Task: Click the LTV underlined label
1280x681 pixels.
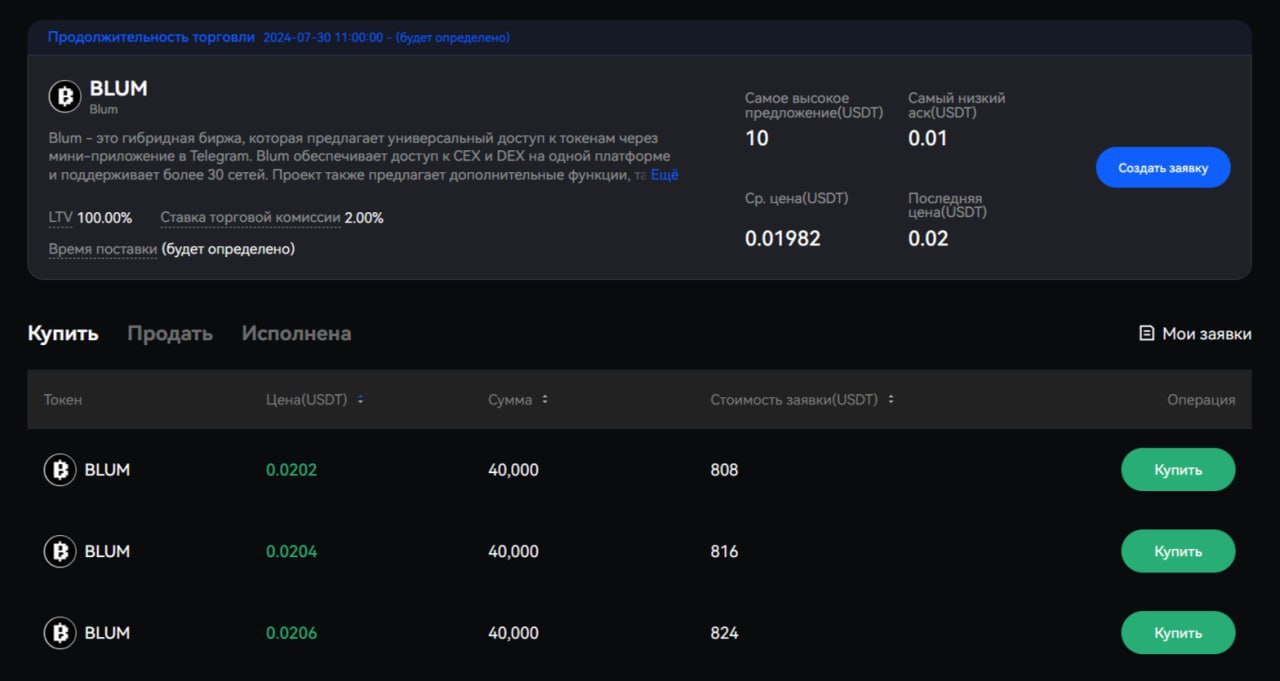Action: pyautogui.click(x=60, y=218)
